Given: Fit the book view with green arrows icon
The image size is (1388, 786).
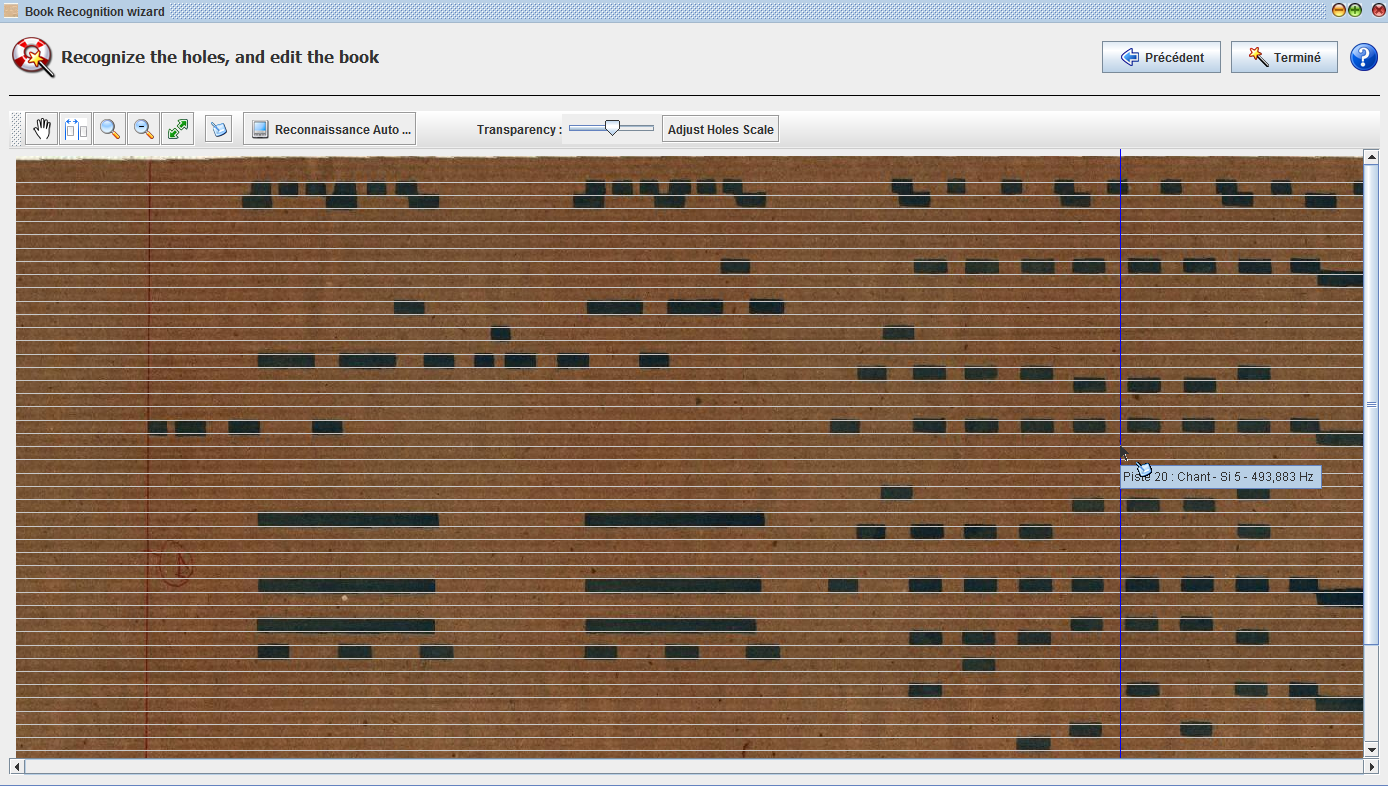Looking at the screenshot, I should point(178,129).
